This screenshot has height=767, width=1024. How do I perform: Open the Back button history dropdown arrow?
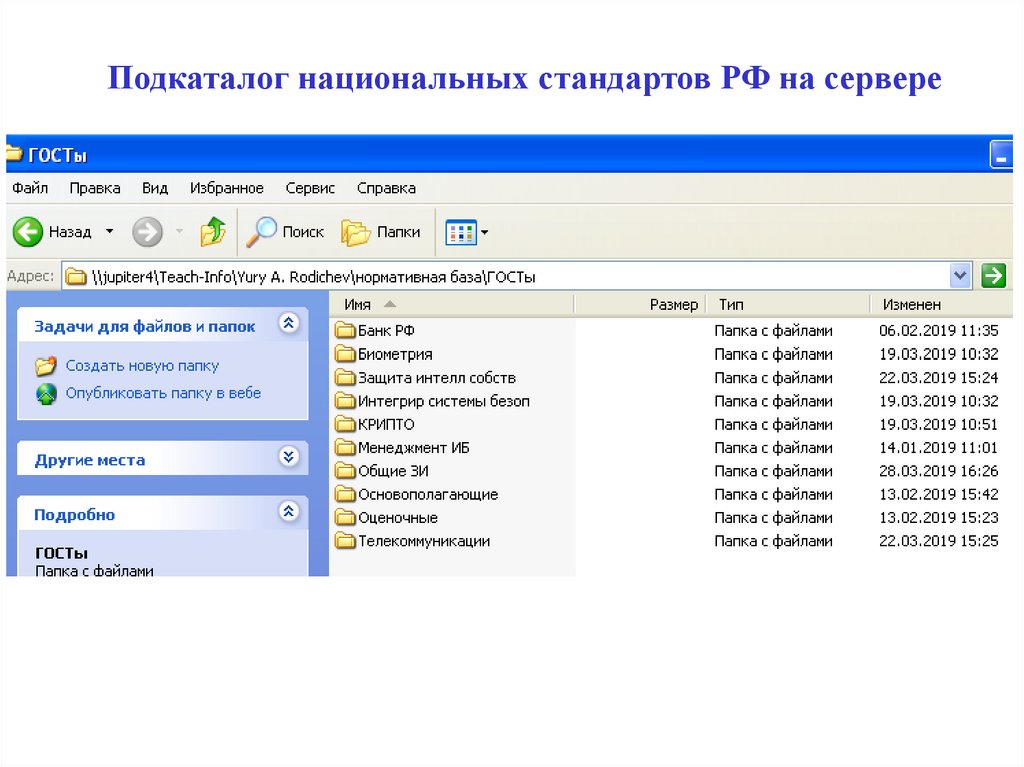pos(110,231)
